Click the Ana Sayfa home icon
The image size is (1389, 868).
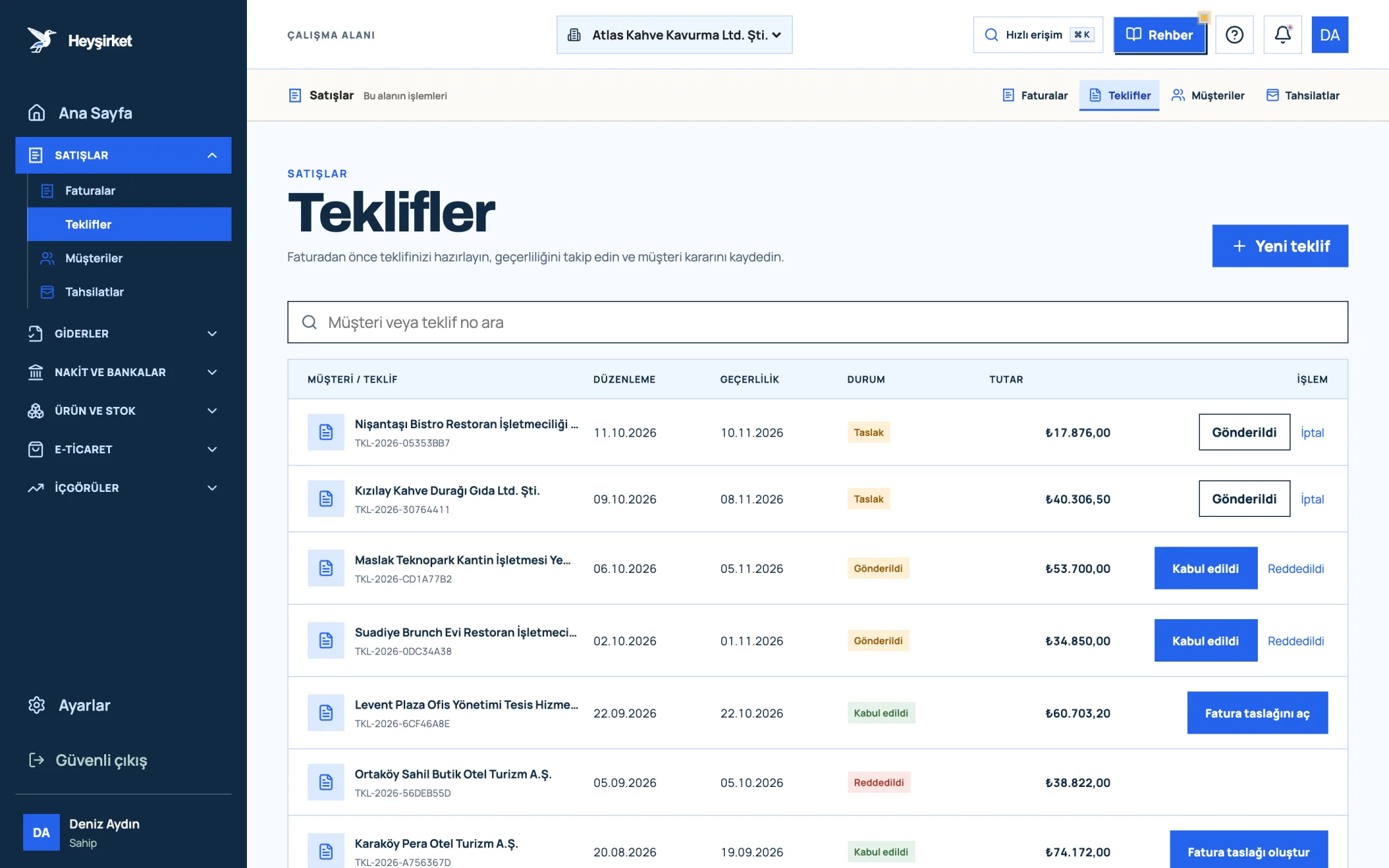tap(37, 113)
